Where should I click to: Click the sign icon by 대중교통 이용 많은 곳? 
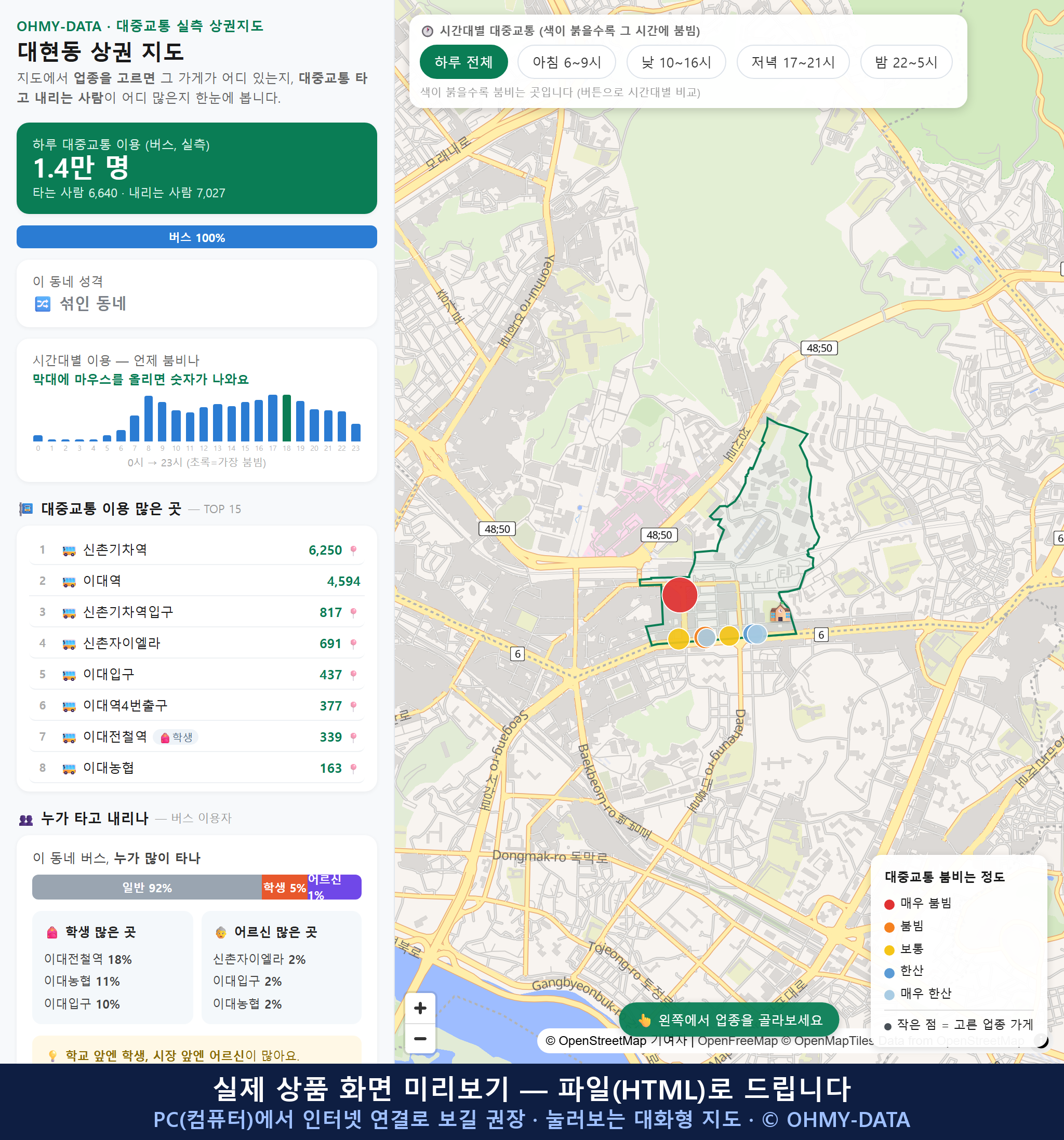click(26, 508)
